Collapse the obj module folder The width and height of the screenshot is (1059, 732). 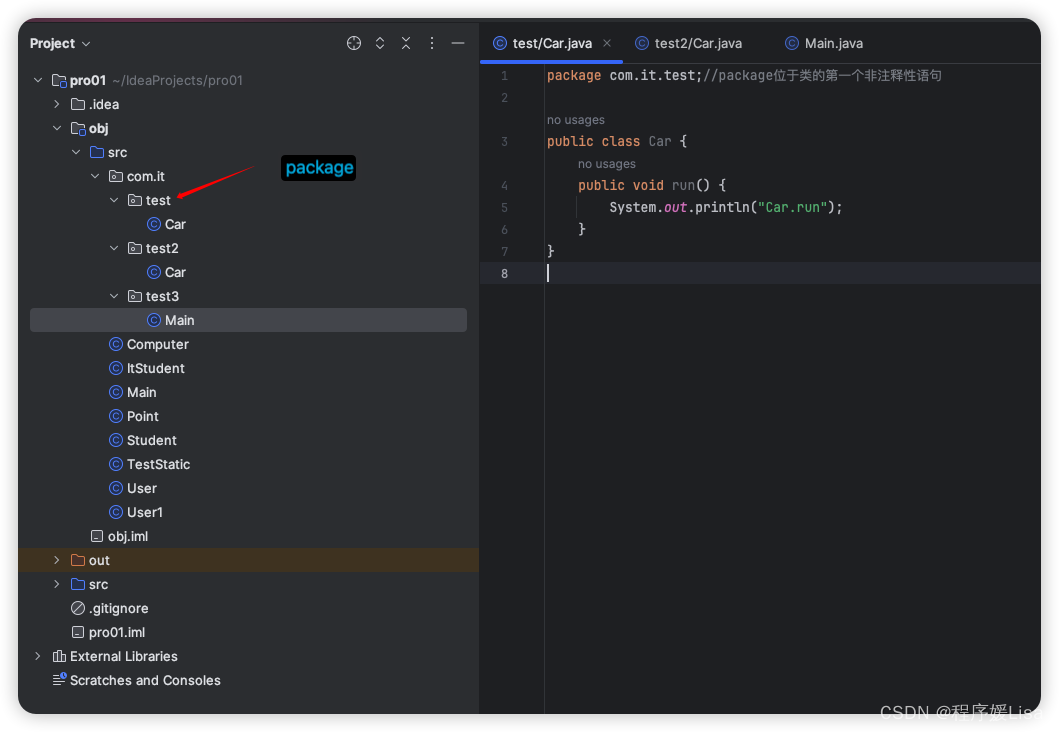pos(57,128)
